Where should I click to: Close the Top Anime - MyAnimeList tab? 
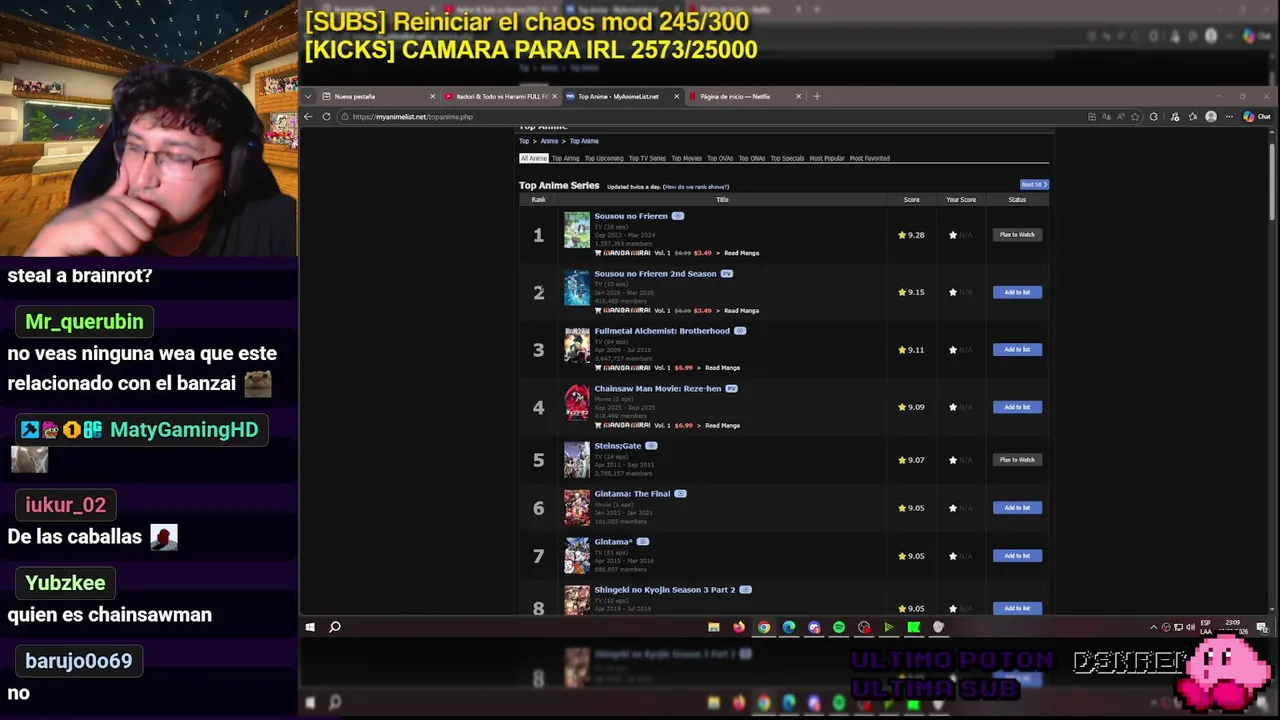[x=677, y=97]
